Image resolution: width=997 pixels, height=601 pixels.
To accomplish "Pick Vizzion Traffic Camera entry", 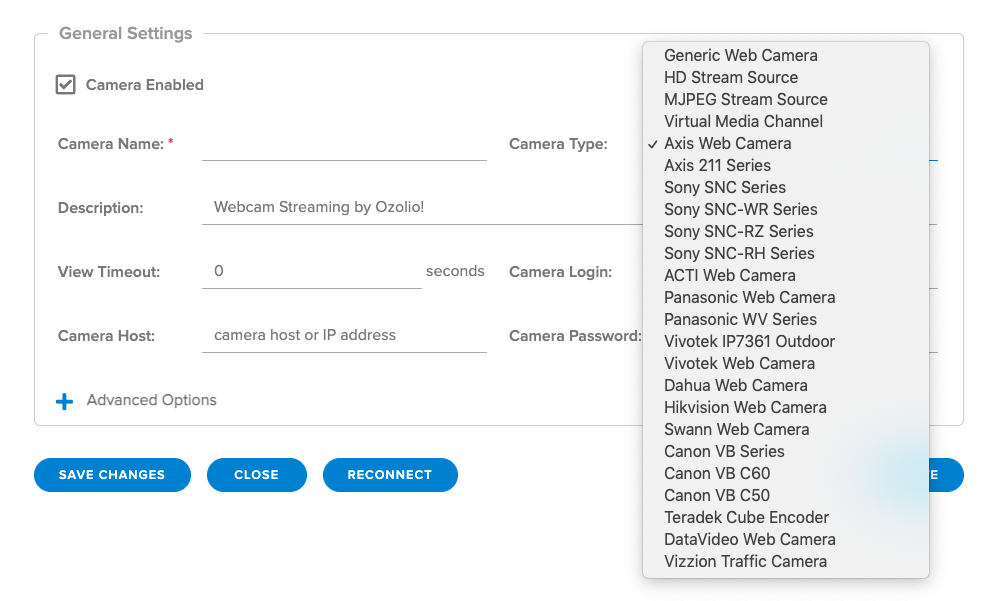I will click(745, 561).
